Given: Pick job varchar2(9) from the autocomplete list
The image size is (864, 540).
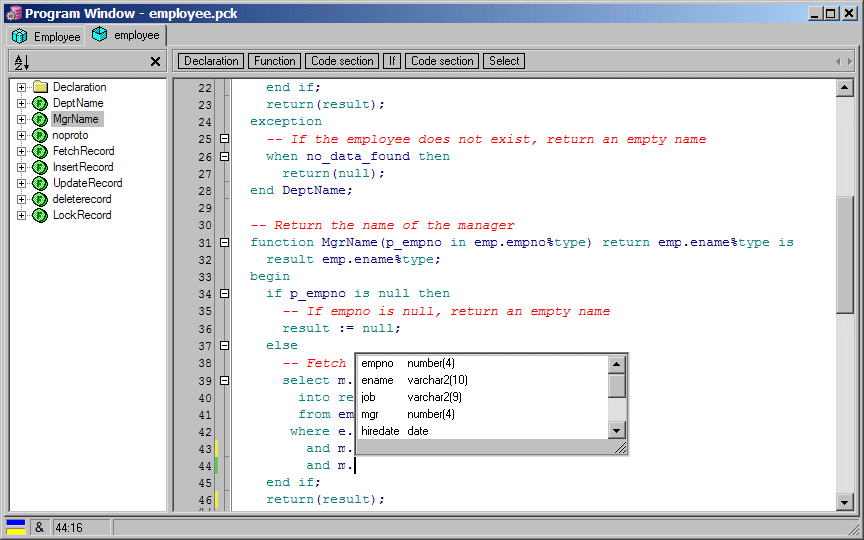Looking at the screenshot, I should [483, 397].
